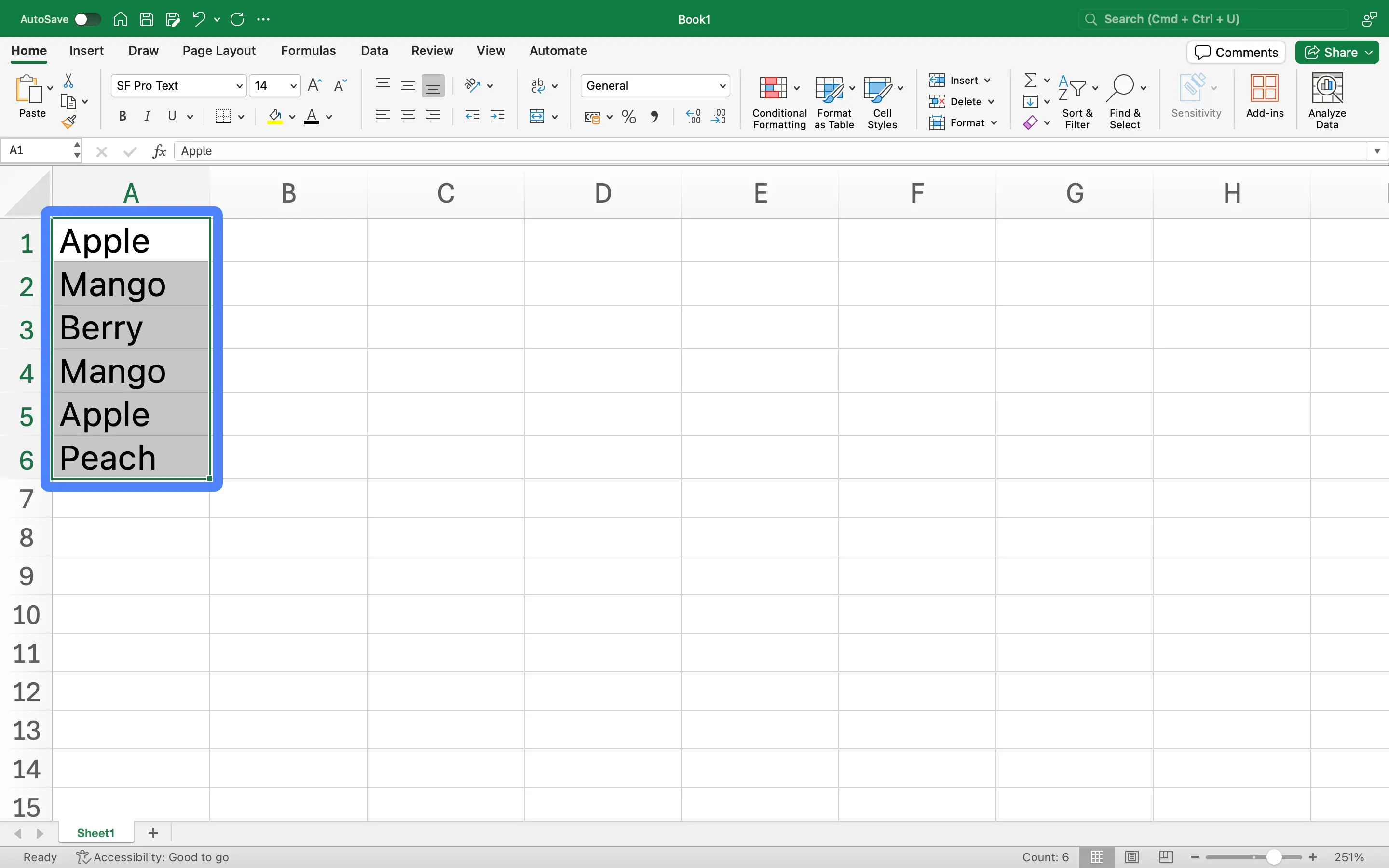Toggle the AutoSave switch
Viewport: 1389px width, 868px height.
pyautogui.click(x=88, y=19)
